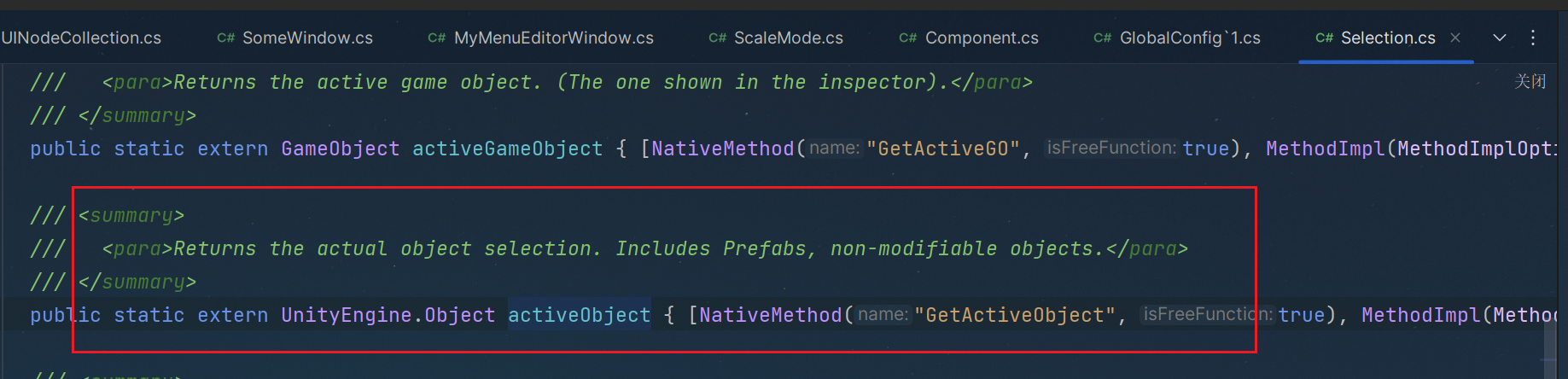Open the hidden tabs chevron dropdown

pyautogui.click(x=1500, y=38)
